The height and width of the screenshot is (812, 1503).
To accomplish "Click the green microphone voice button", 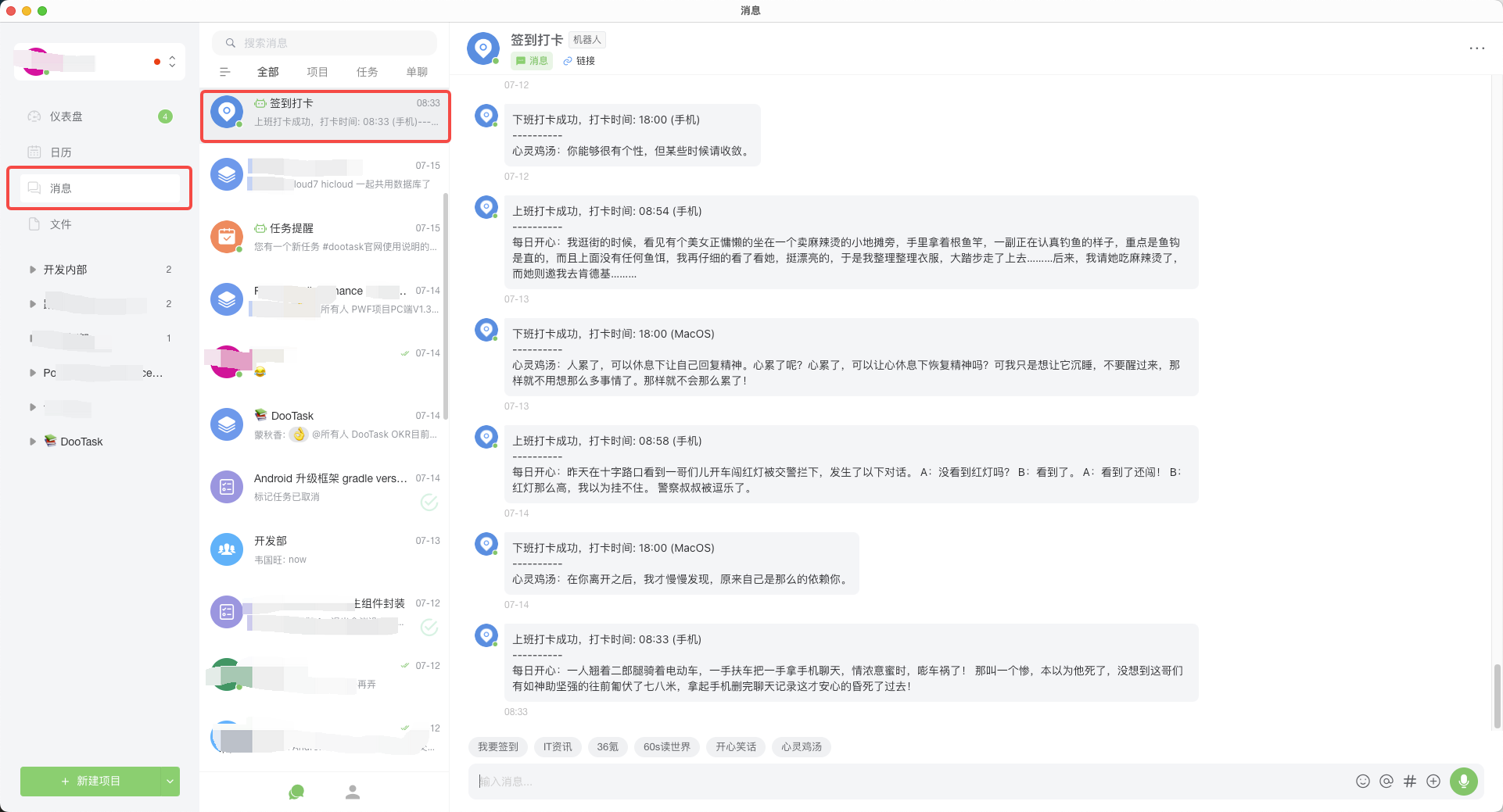I will point(1464,781).
